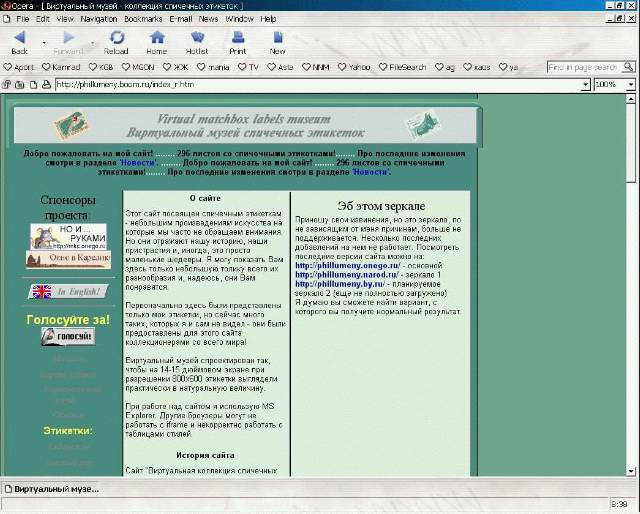Click the Forward arrow button
Viewport: 640px width, 514px height.
(68, 42)
